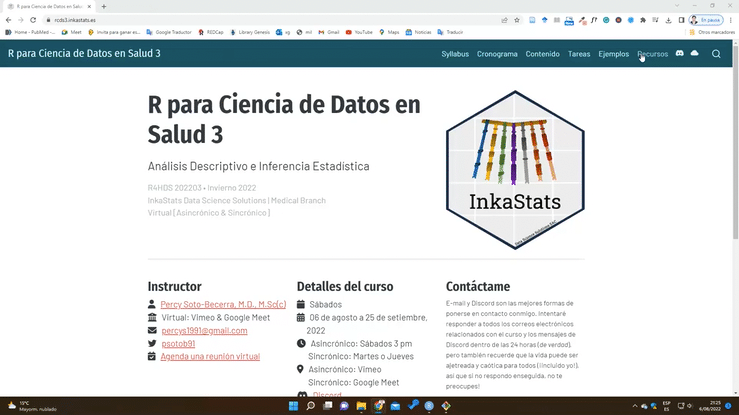739x415 pixels.
Task: Click the percys1991@gmail.com email link
Action: coord(204,330)
